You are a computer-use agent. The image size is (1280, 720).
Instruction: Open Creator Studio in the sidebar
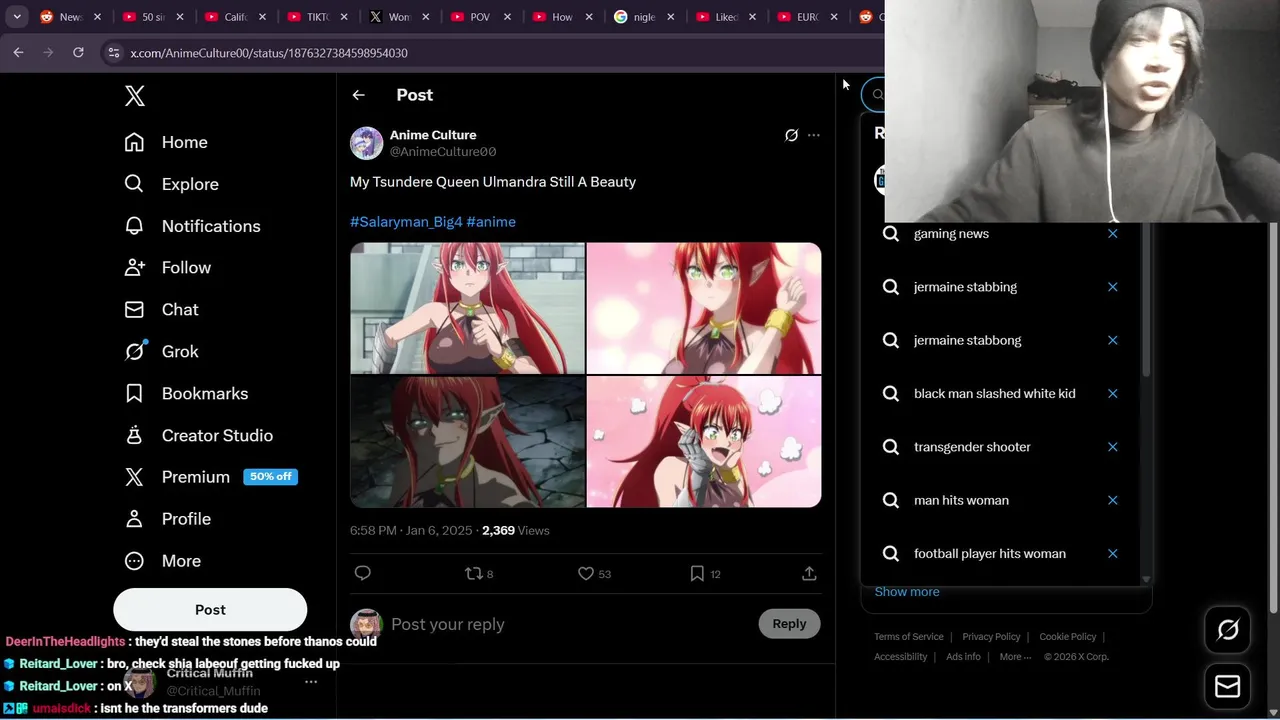tap(198, 436)
